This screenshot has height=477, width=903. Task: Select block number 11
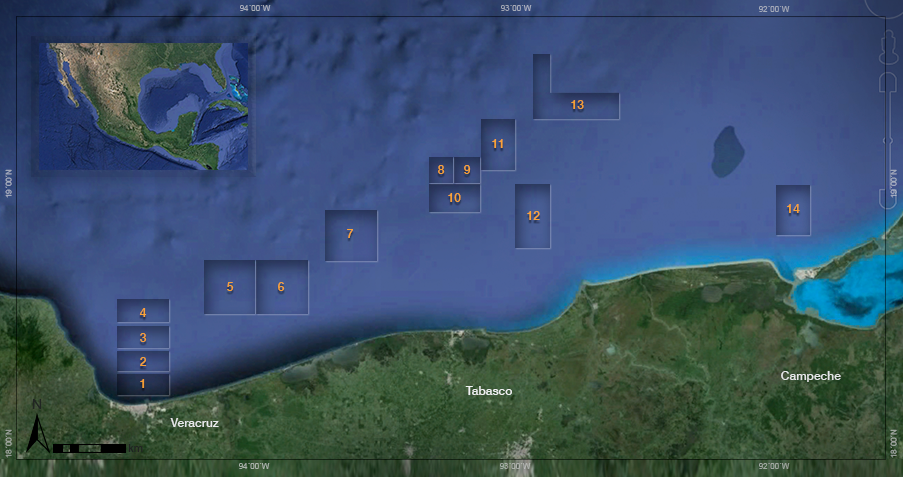click(x=498, y=144)
